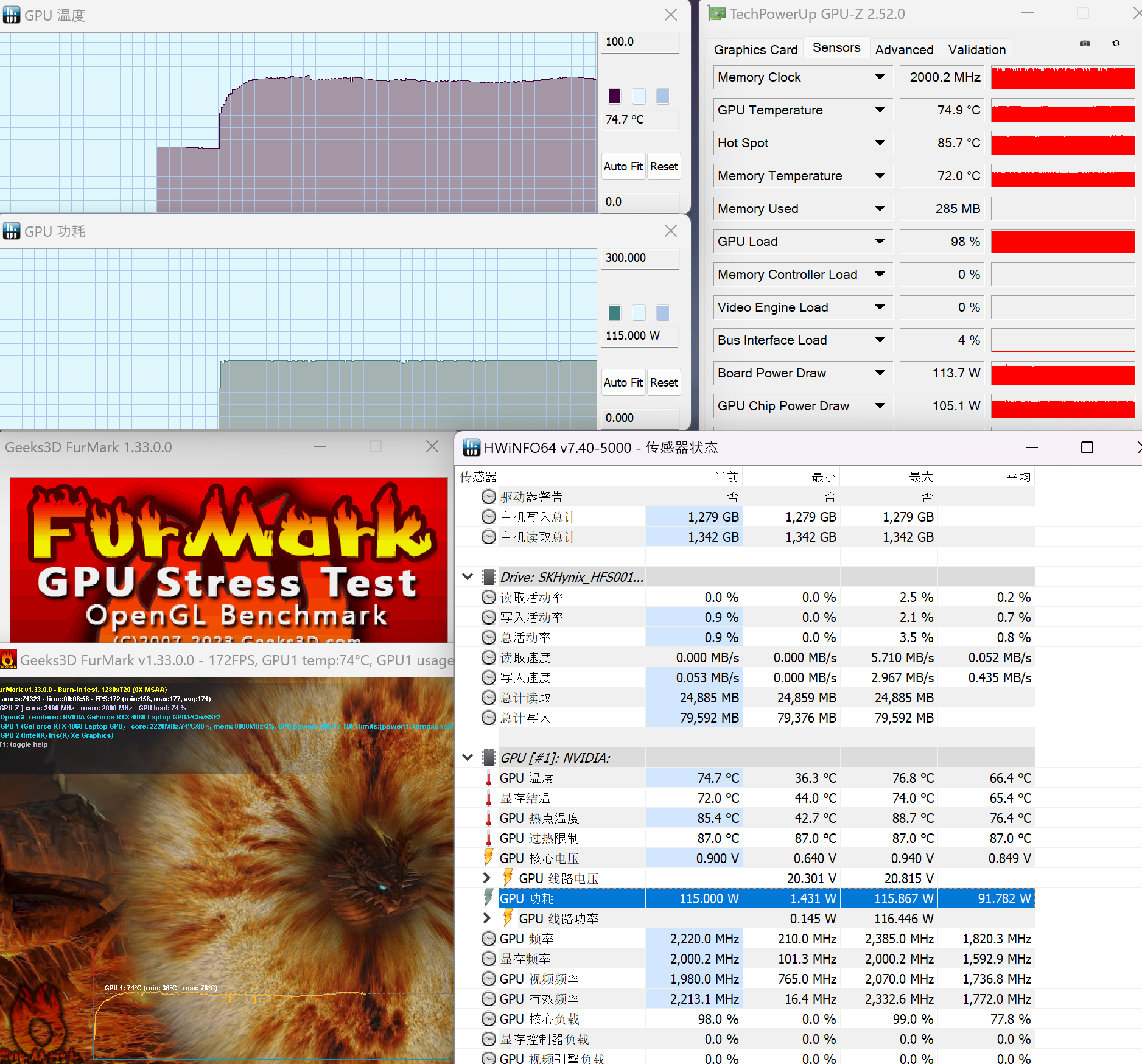
Task: Click Auto Fit in GPU power graph
Action: tap(623, 382)
